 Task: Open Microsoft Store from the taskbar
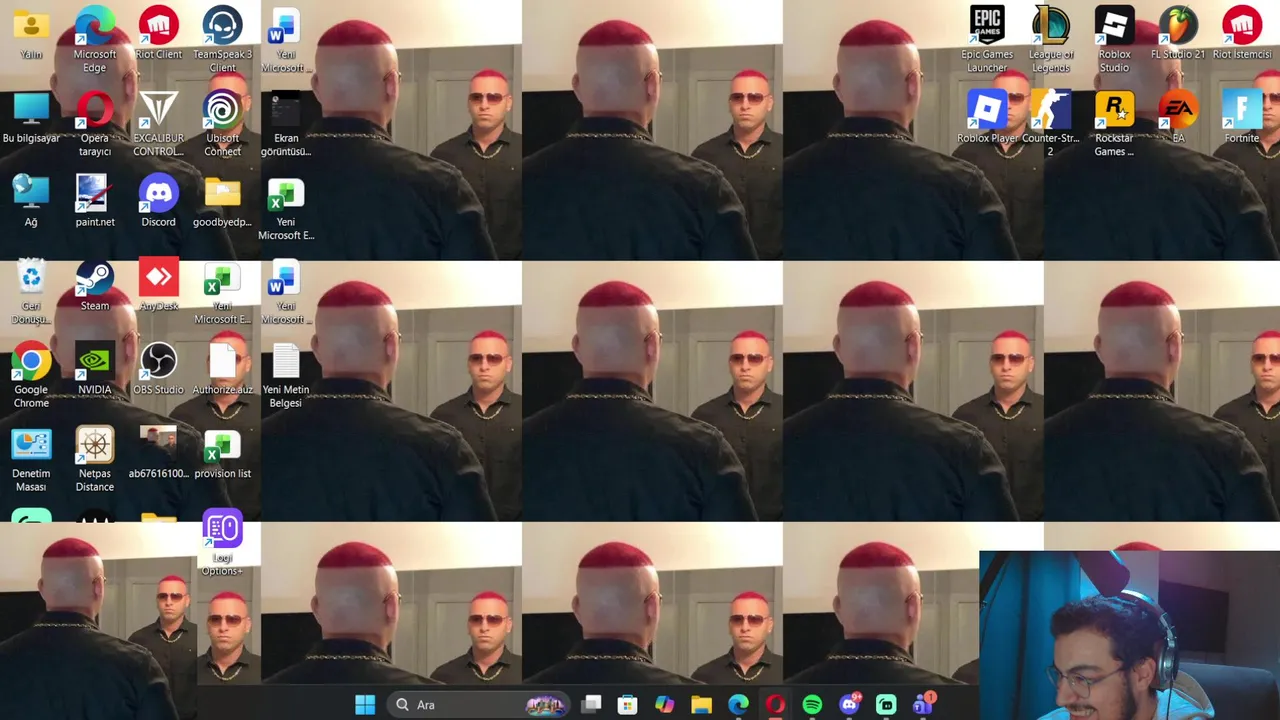[628, 705]
